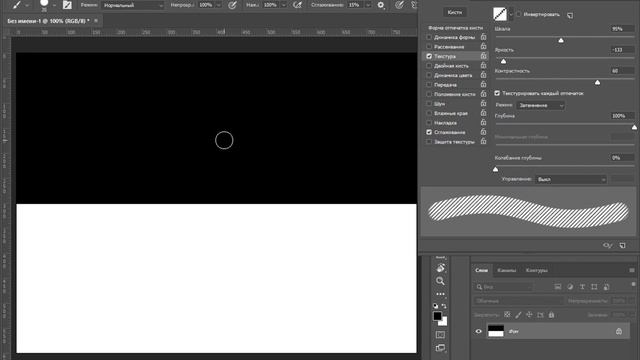This screenshot has width=640, height=360.
Task: Switch to the Контуры tab
Action: pyautogui.click(x=536, y=270)
